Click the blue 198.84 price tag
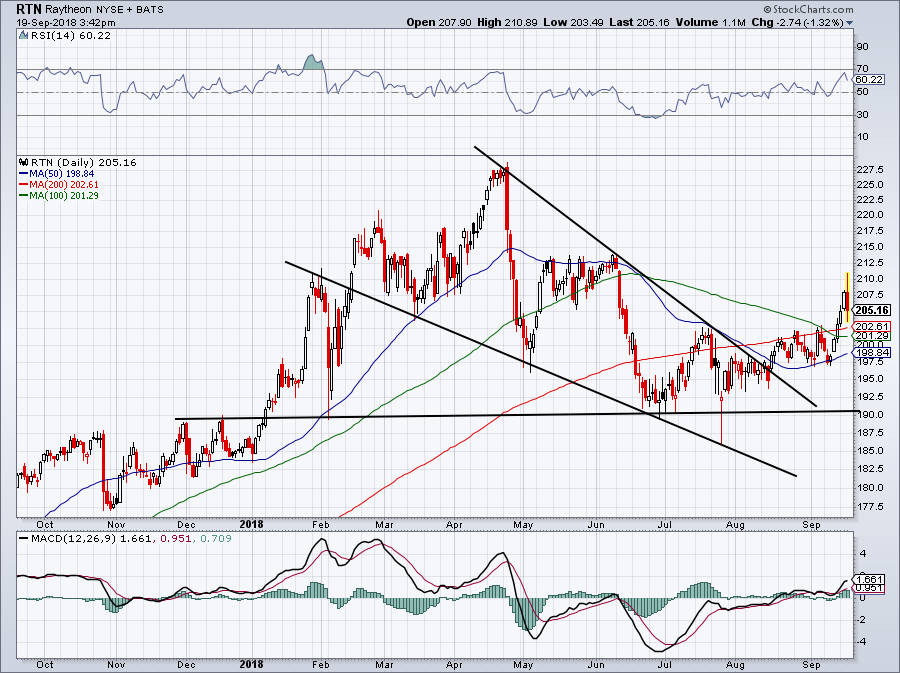Image resolution: width=900 pixels, height=673 pixels. (x=872, y=352)
